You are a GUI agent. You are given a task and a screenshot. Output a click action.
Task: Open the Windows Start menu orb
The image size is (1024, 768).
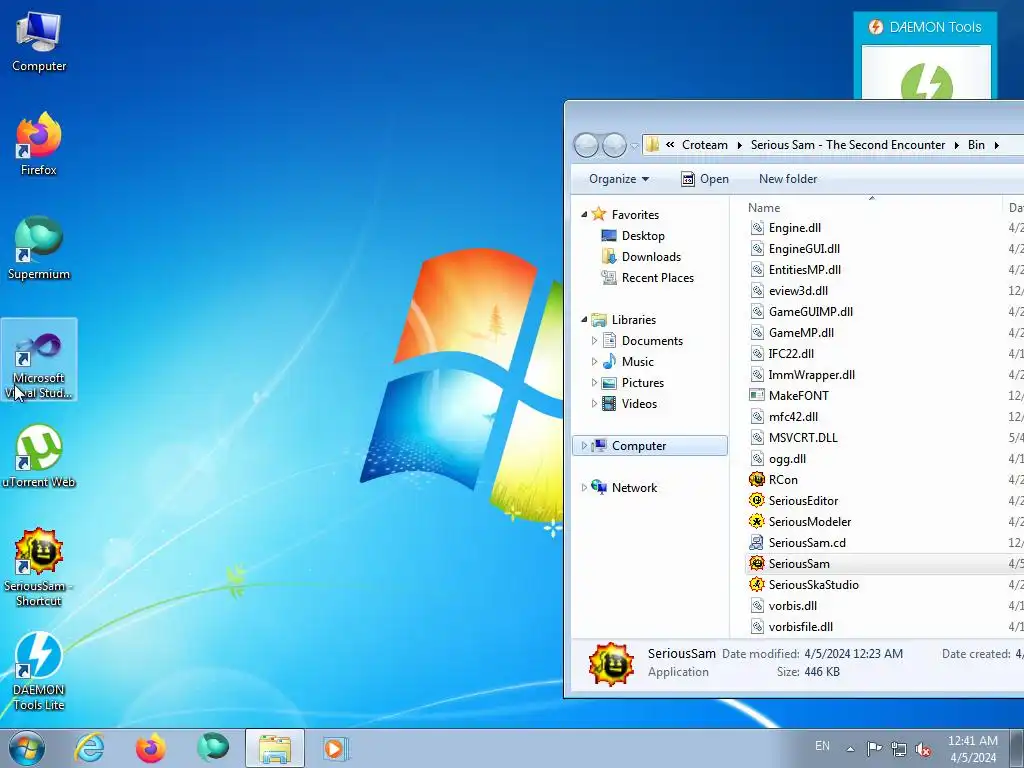(x=27, y=748)
